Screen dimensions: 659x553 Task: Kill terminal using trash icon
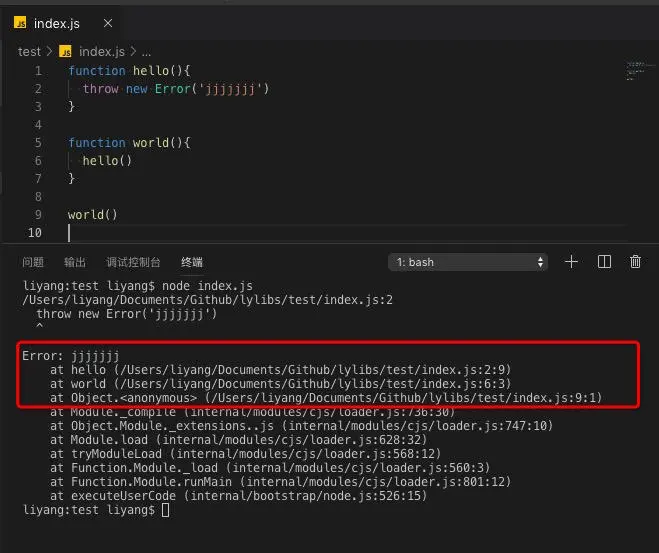pos(635,262)
